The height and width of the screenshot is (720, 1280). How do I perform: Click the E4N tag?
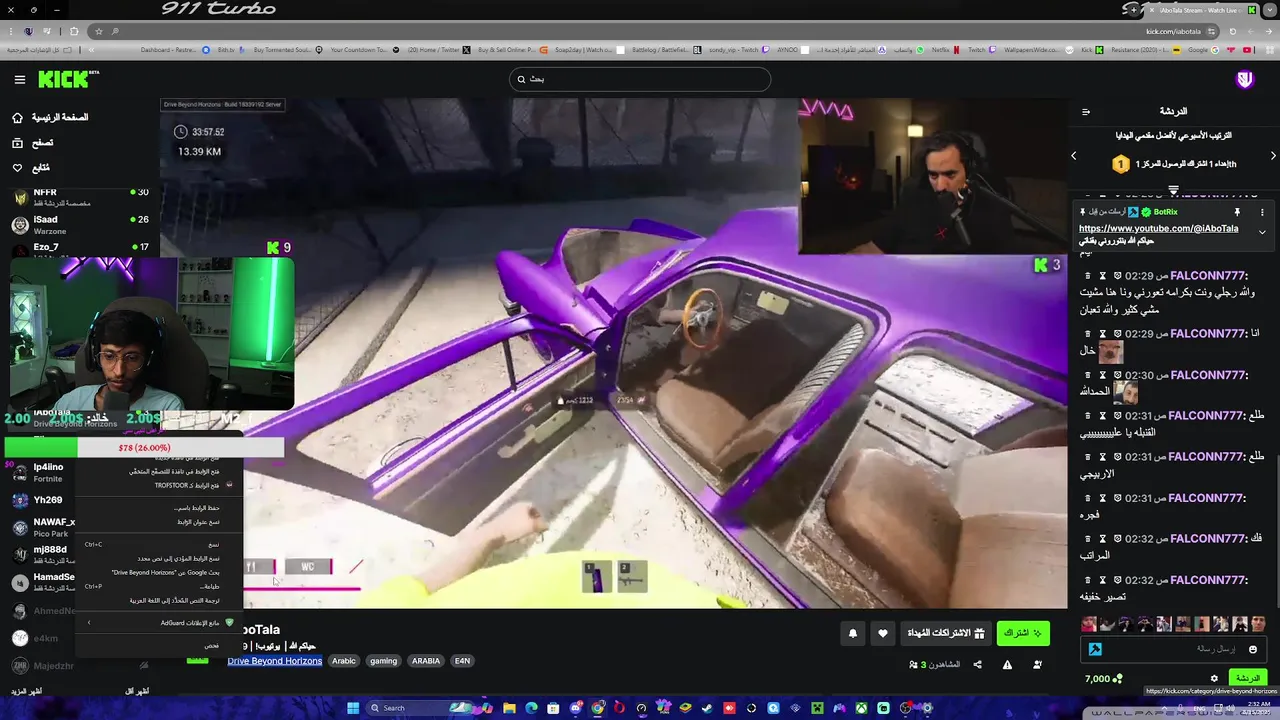pyautogui.click(x=462, y=661)
